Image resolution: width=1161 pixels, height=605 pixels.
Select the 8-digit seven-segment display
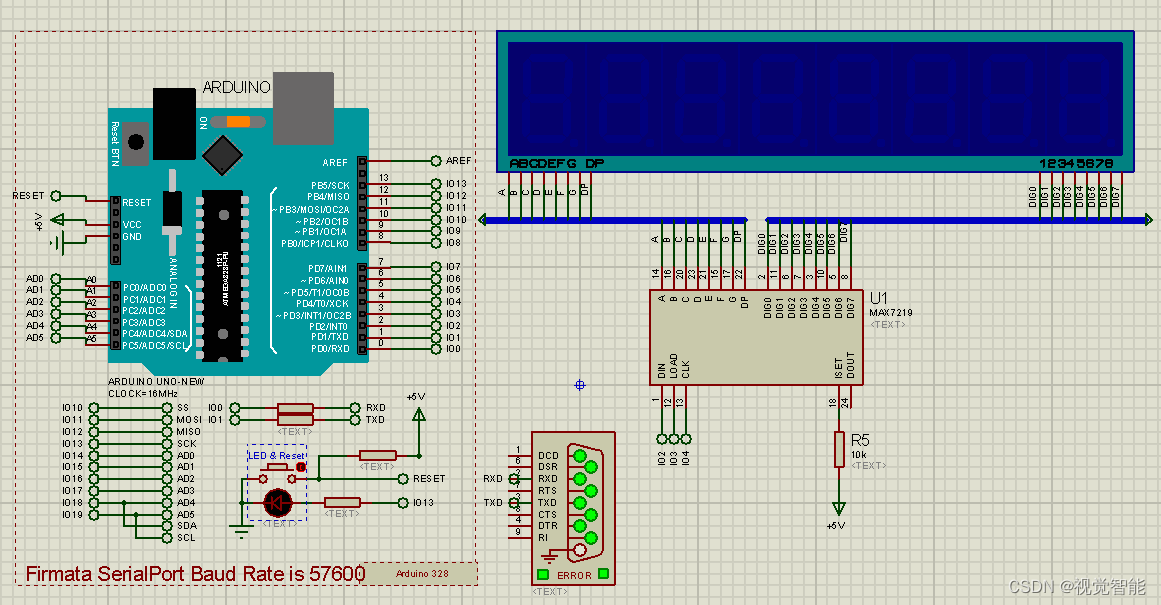click(815, 102)
